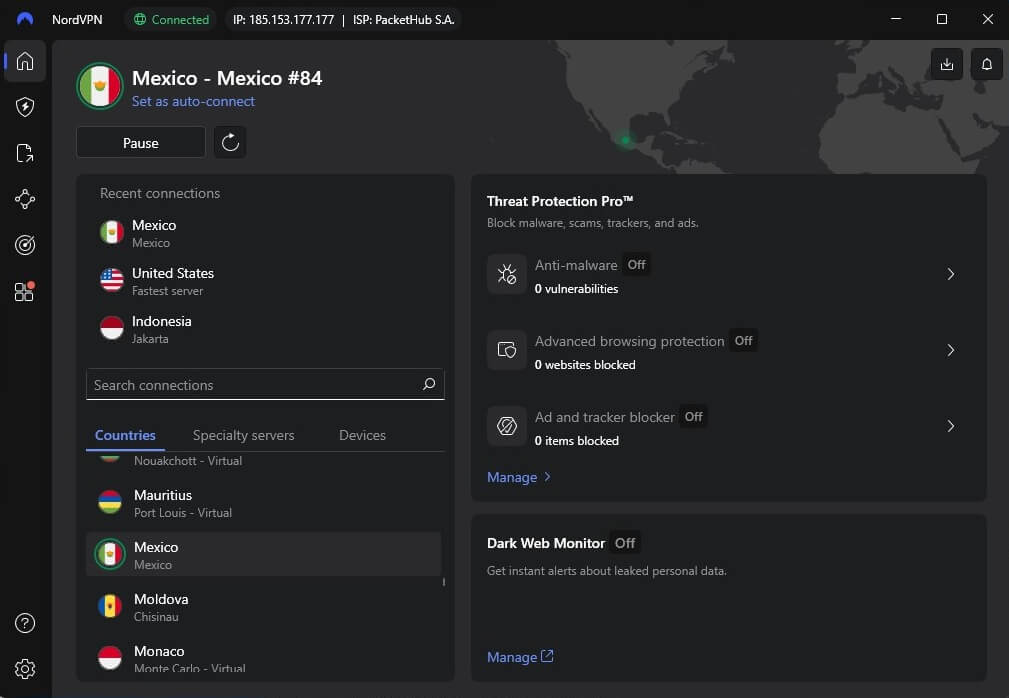Select Mauritius Port Louis - Virtual
This screenshot has height=698, width=1009.
click(x=264, y=502)
